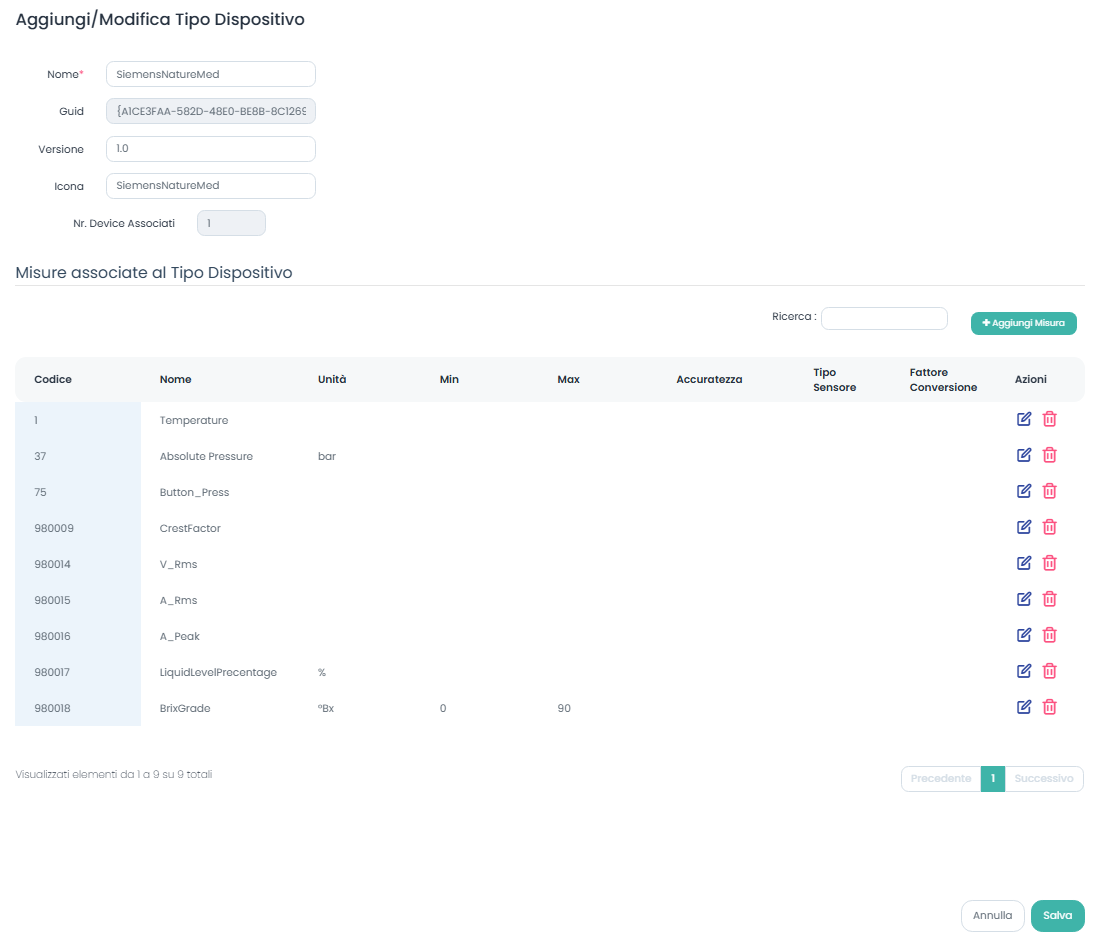
Task: Edit the Temperature measure row
Action: [x=1023, y=419]
